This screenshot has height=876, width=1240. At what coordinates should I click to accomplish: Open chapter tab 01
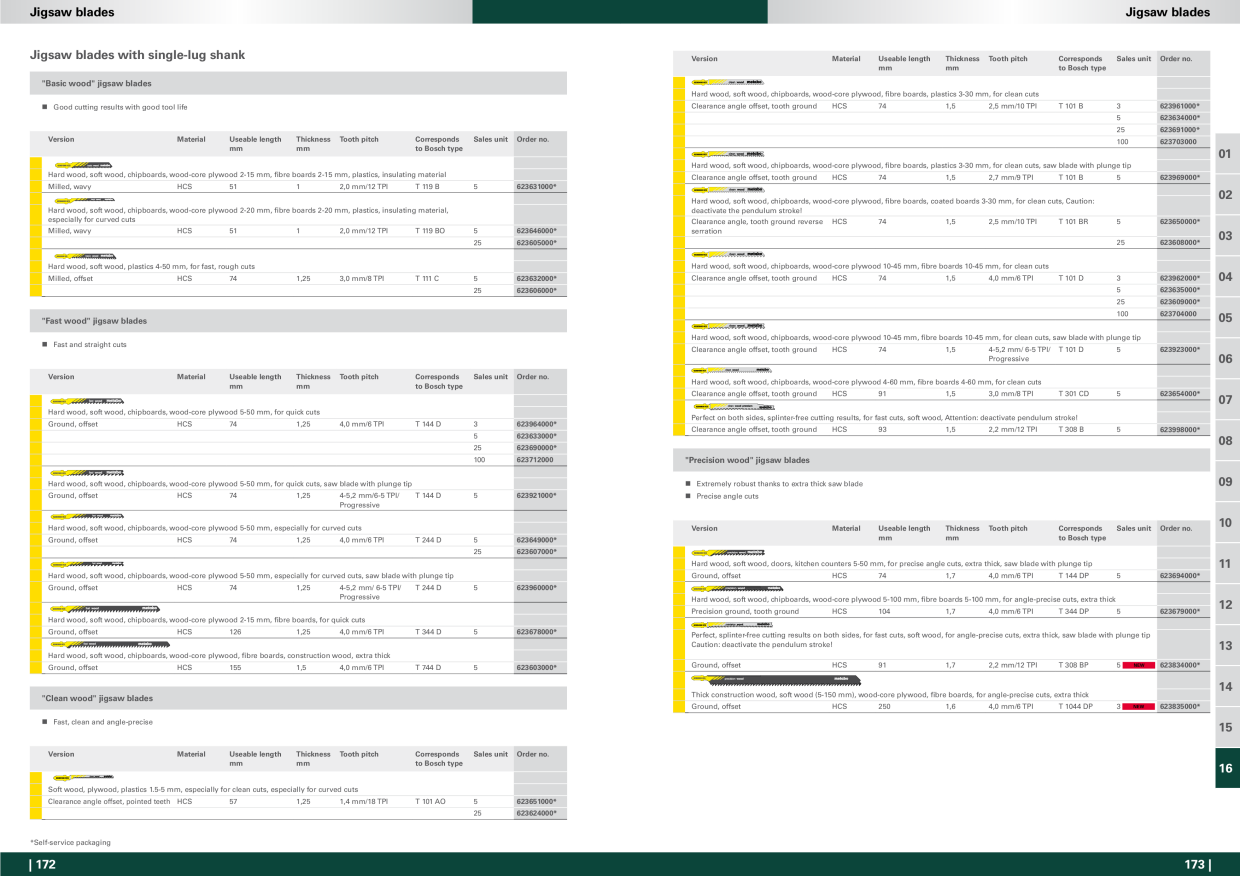1226,154
